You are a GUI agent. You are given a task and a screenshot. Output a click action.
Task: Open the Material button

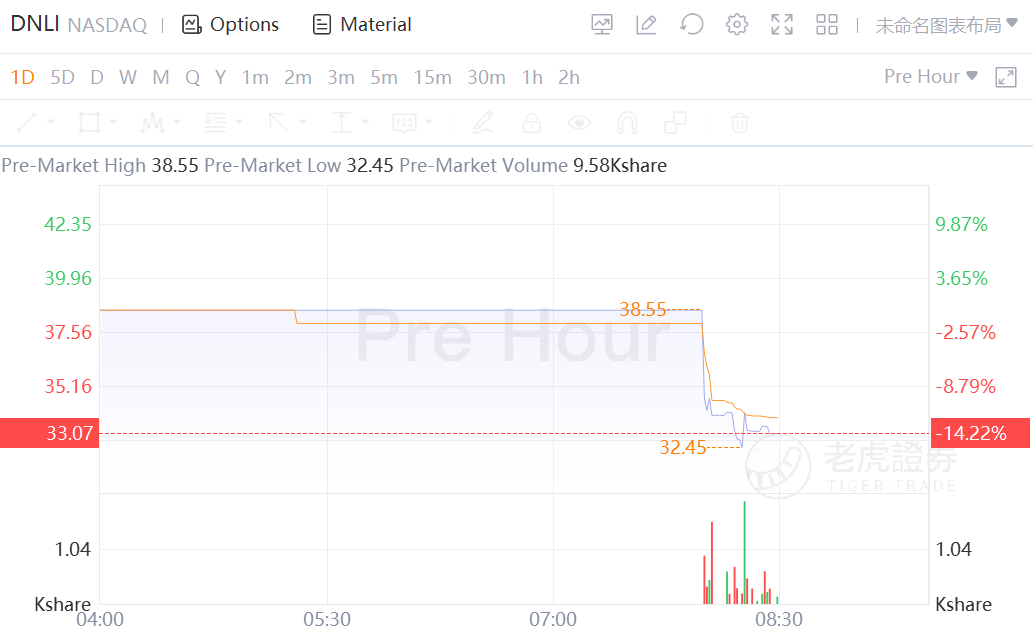click(x=362, y=25)
